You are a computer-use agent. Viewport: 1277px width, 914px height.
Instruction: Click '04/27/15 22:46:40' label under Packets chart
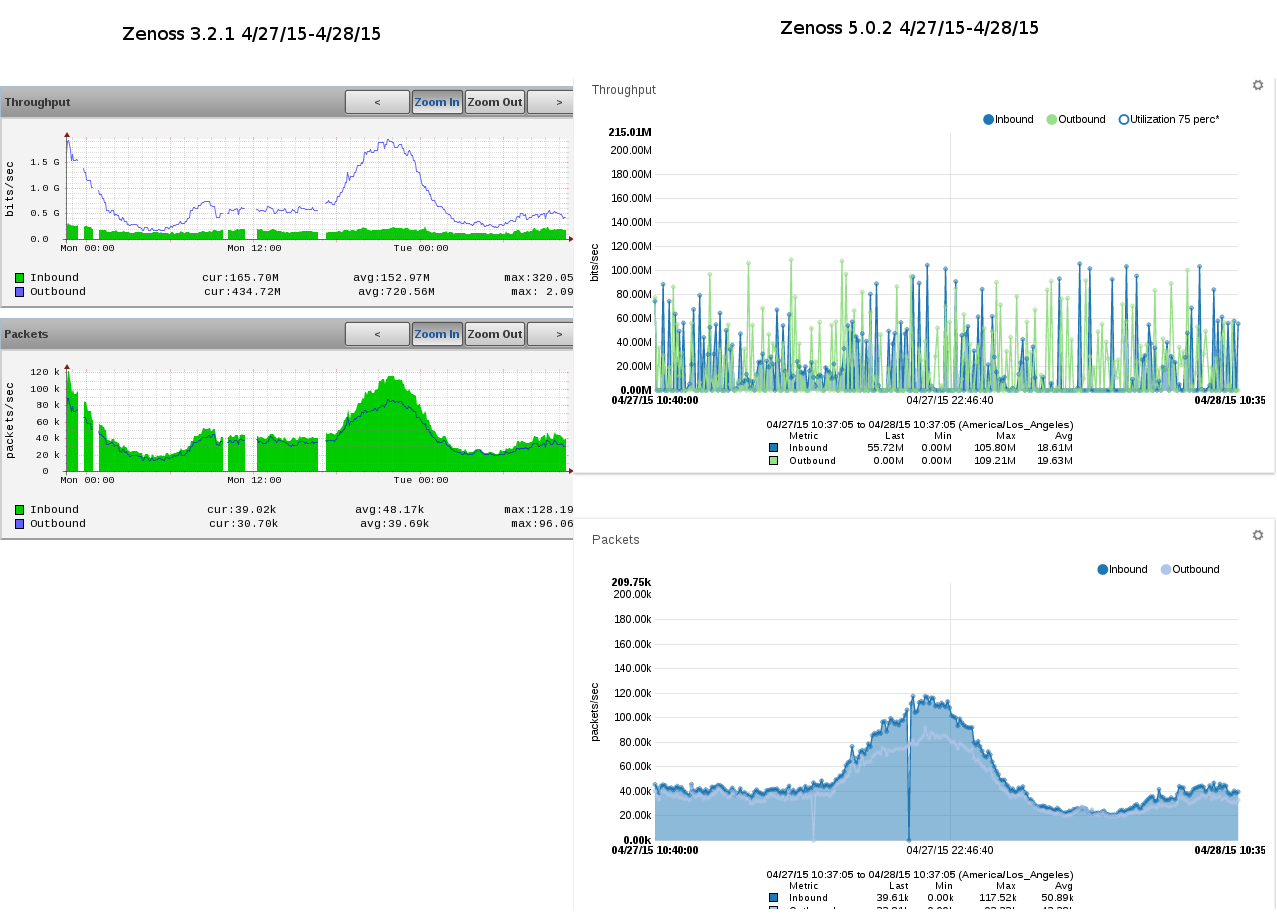coord(950,850)
